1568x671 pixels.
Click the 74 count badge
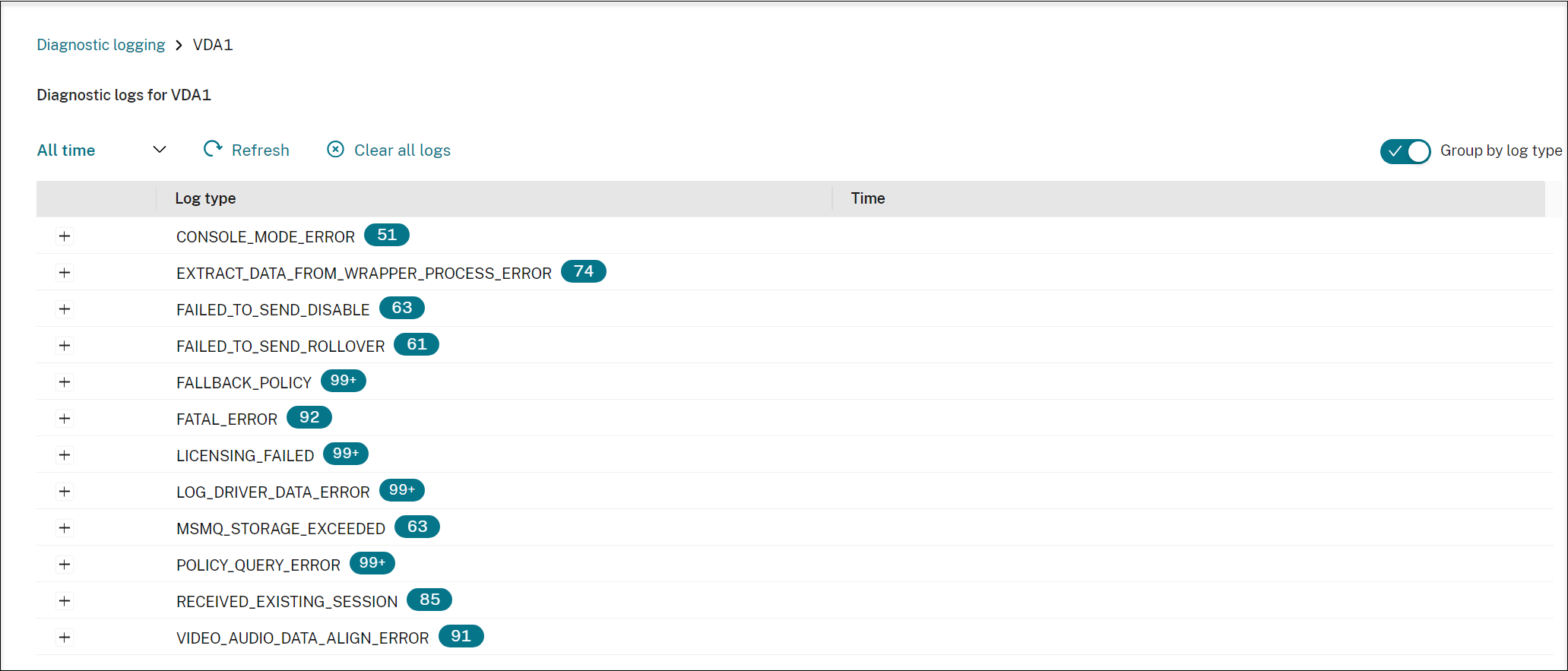point(584,271)
